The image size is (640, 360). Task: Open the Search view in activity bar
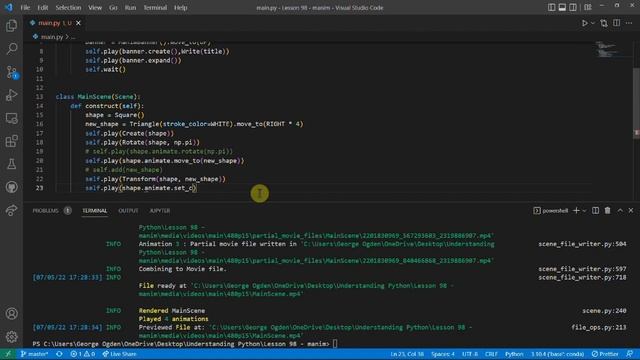pyautogui.click(x=11, y=49)
